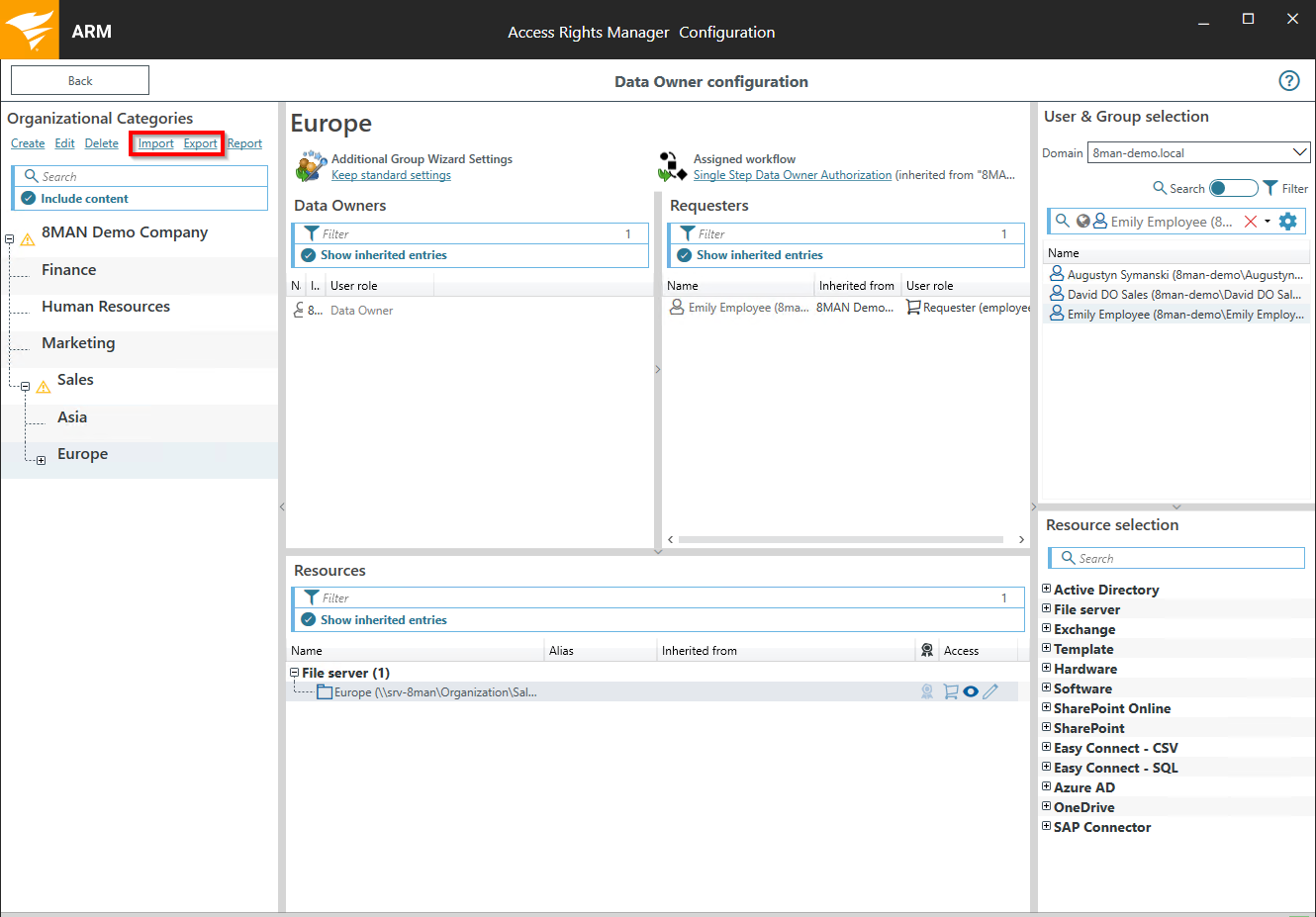Open the Domain dropdown 8man-demo.local
This screenshot has width=1316, height=917.
point(1299,152)
